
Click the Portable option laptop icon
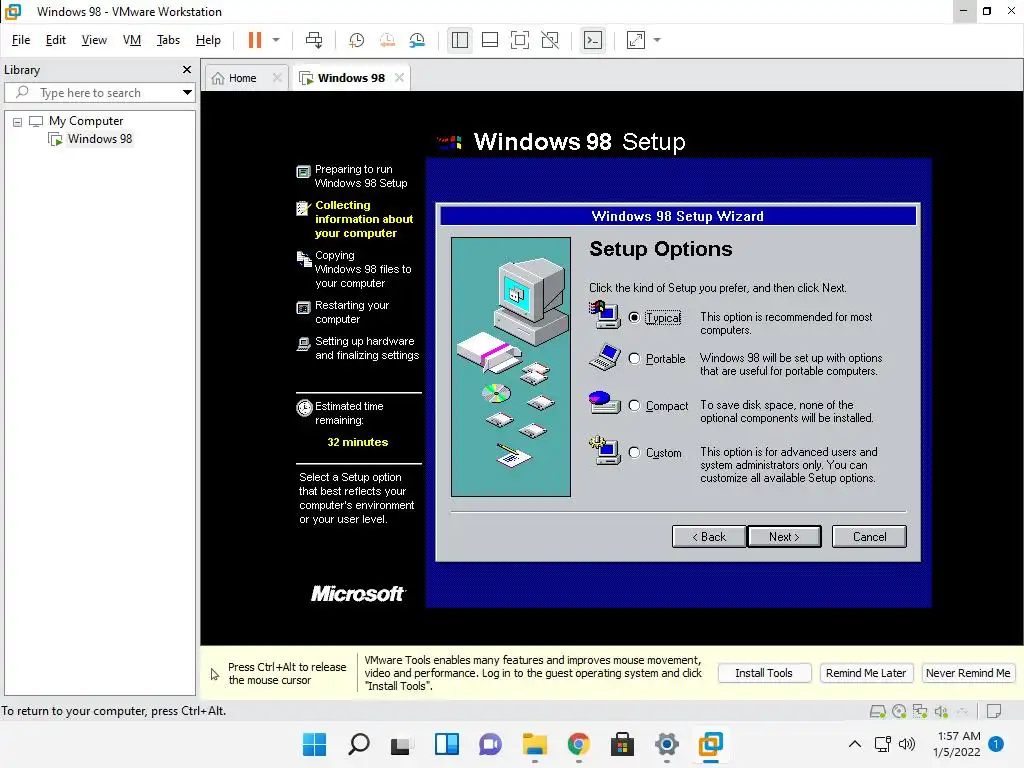coord(605,357)
